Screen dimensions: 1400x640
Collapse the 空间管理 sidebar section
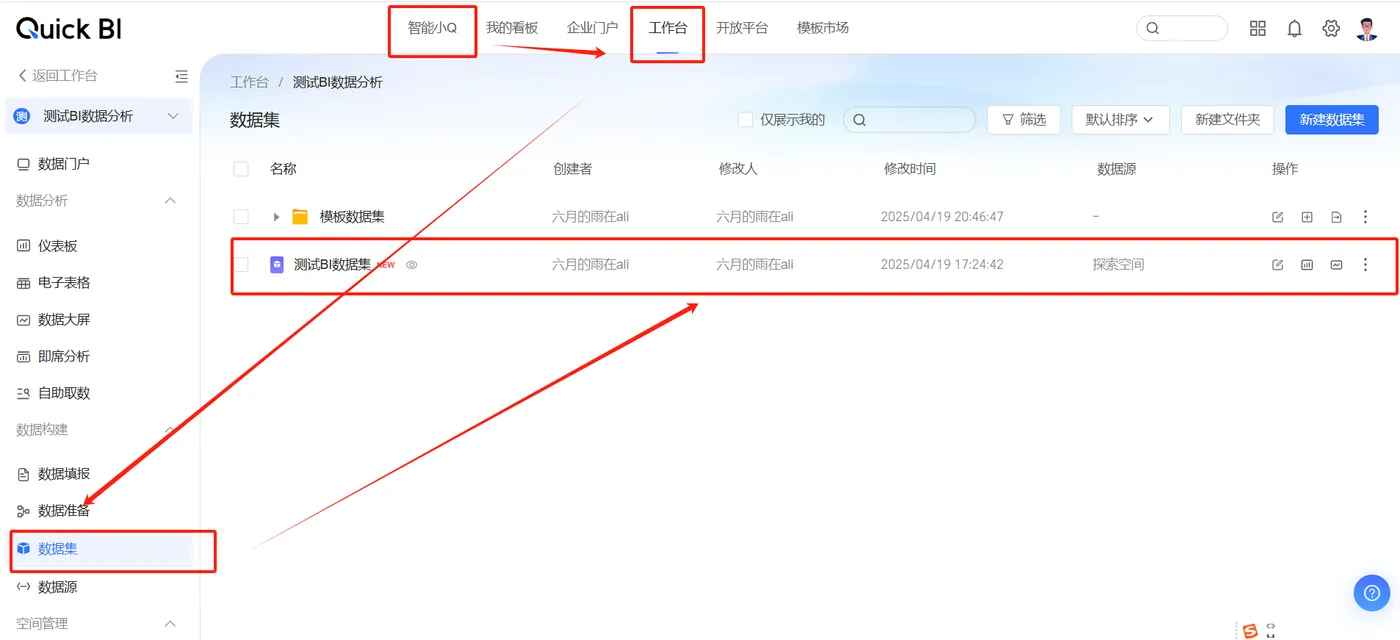pos(170,624)
